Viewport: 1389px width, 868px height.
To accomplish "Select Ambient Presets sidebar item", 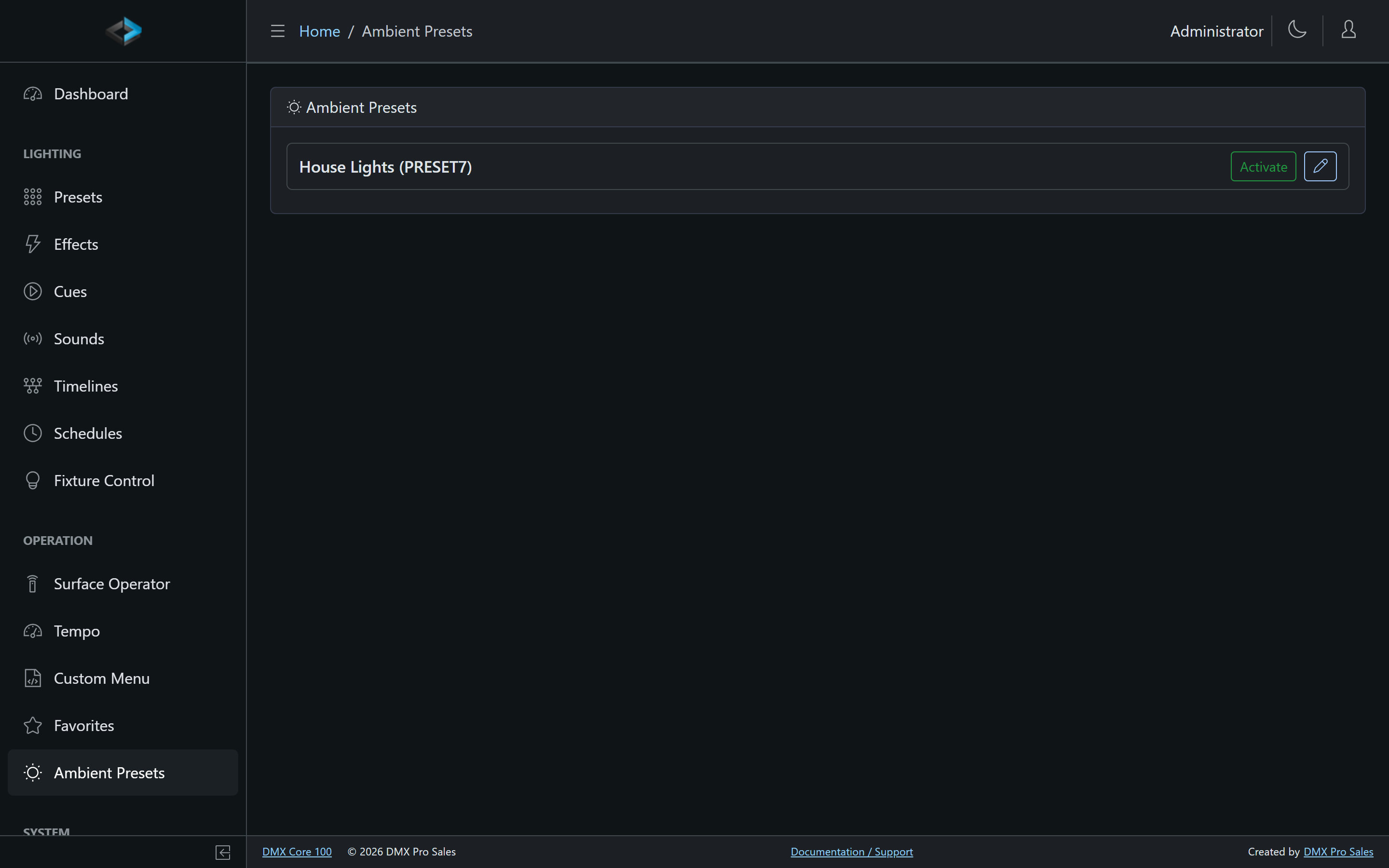I will click(123, 773).
